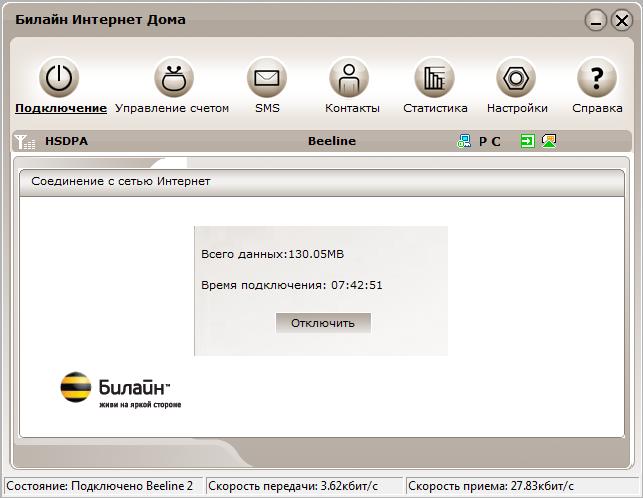Click the Beeline operator name
Viewport: 643px width, 498px height.
point(332,141)
